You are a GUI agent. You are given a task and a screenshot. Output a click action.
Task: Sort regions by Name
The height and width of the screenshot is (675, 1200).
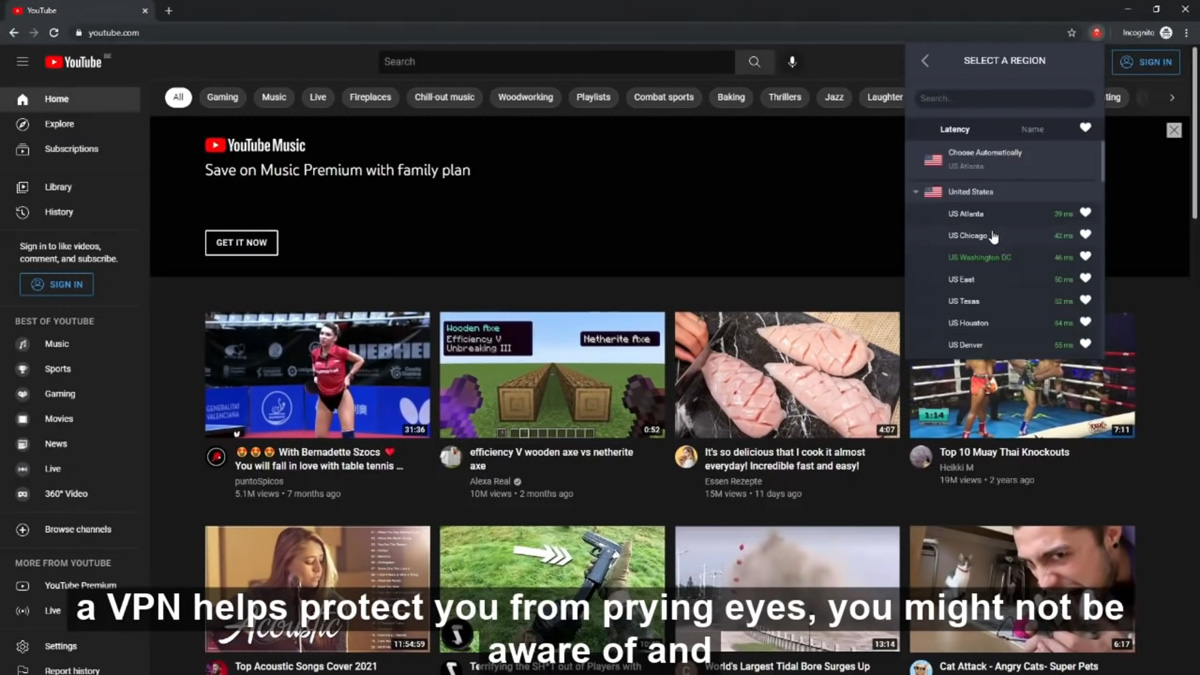pyautogui.click(x=1032, y=129)
